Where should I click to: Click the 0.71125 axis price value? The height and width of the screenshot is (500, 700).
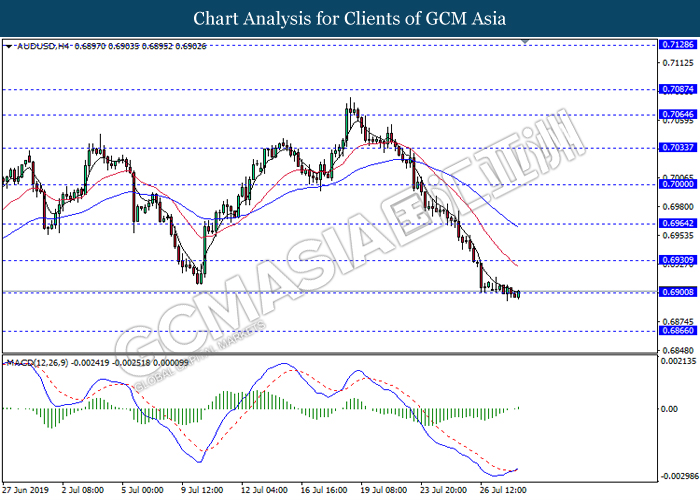click(678, 63)
